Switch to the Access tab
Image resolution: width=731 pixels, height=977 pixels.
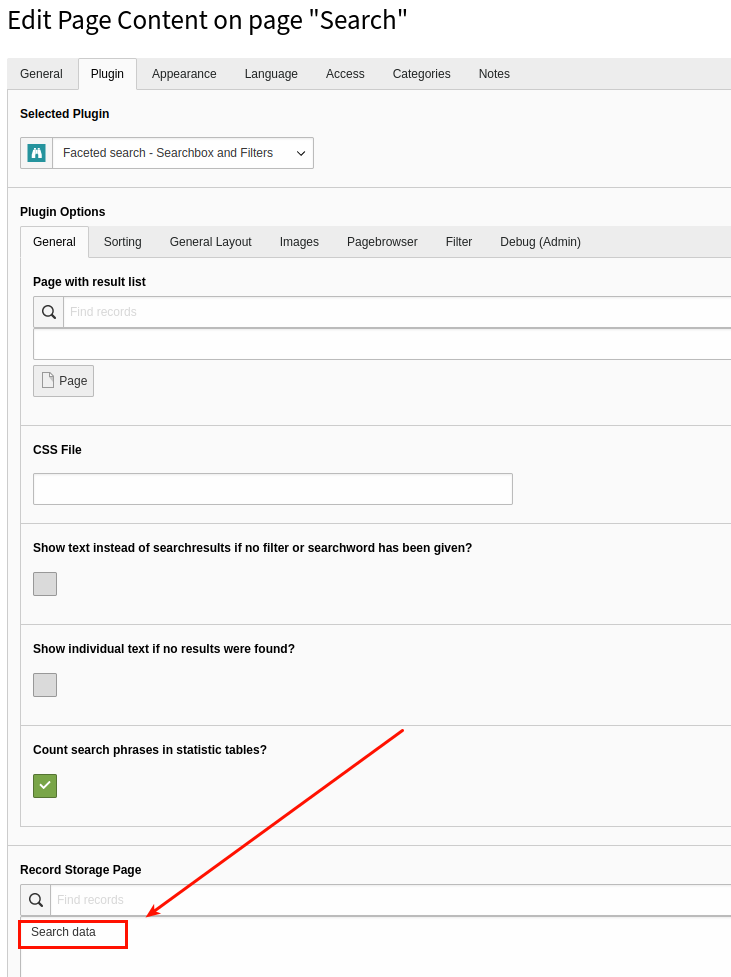tap(344, 73)
